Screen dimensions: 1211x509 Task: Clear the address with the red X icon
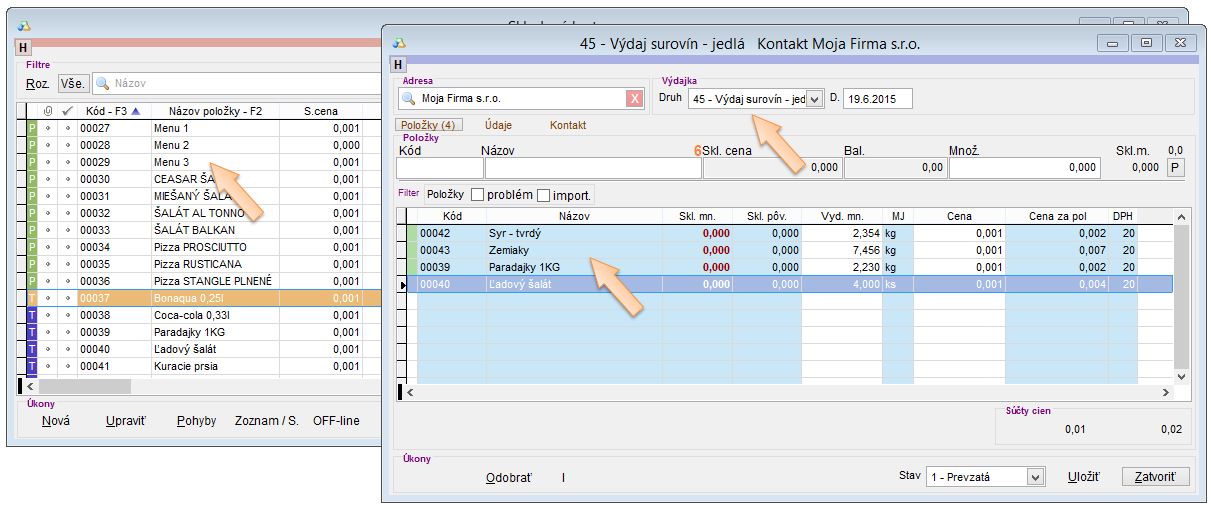[634, 98]
